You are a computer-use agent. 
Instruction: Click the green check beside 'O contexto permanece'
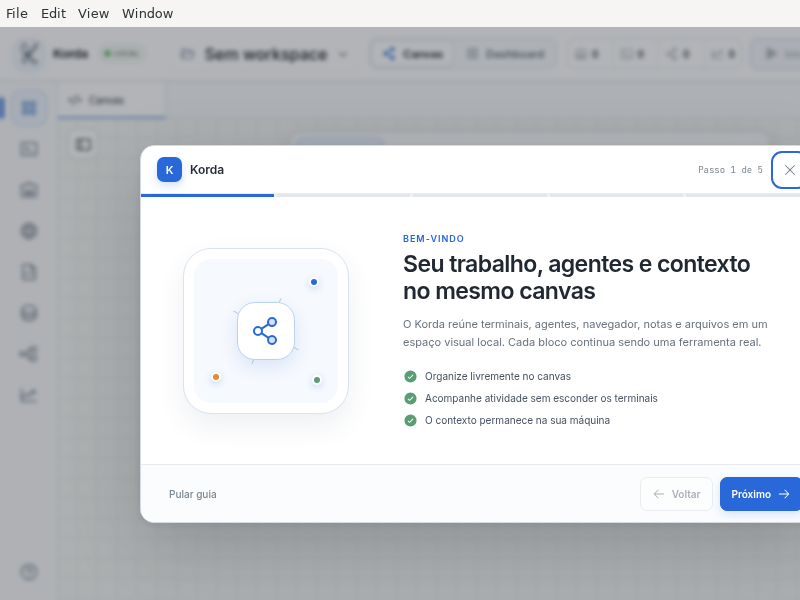(x=410, y=420)
